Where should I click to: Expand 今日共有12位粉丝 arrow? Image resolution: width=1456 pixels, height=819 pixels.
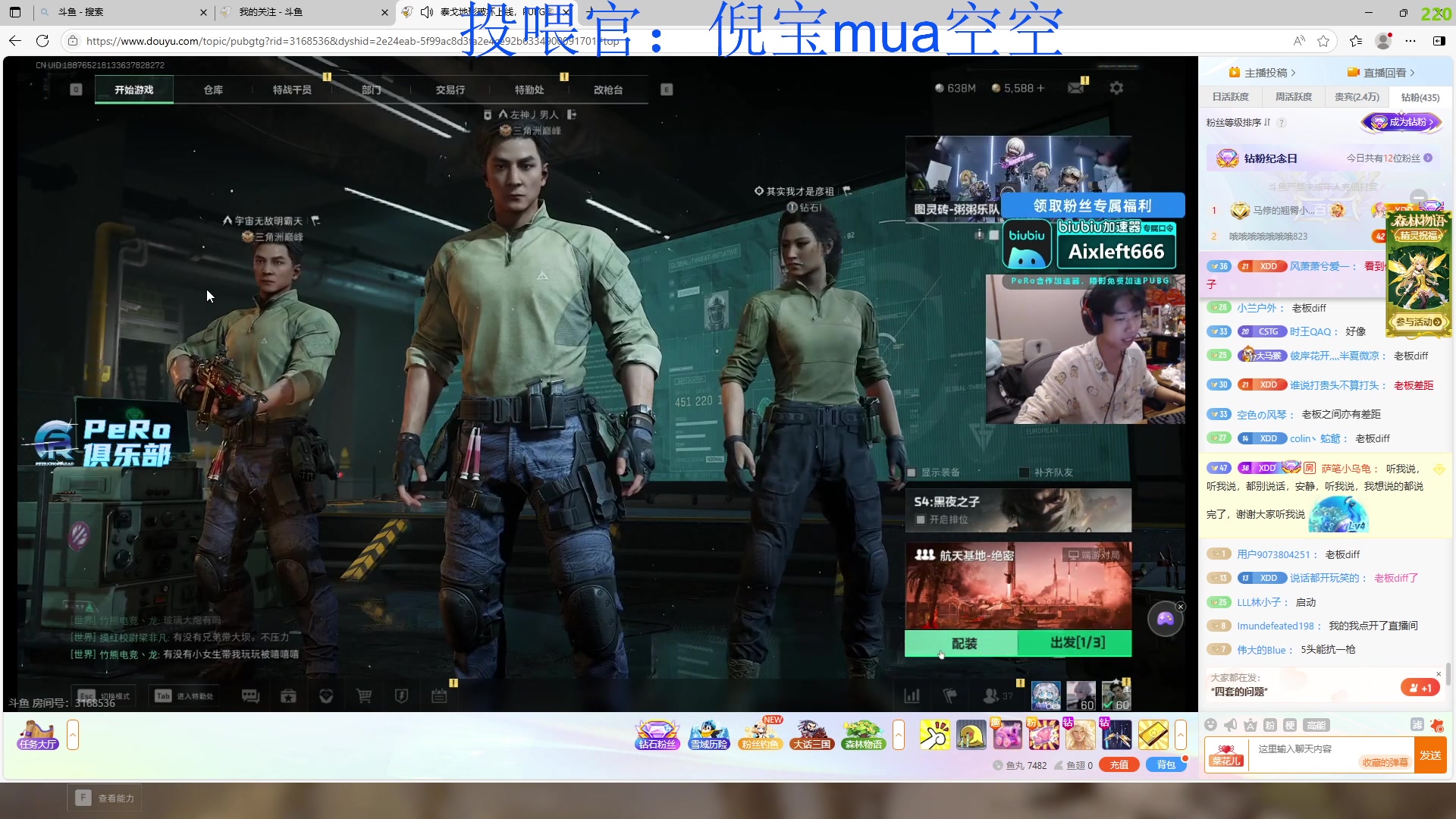(1428, 158)
